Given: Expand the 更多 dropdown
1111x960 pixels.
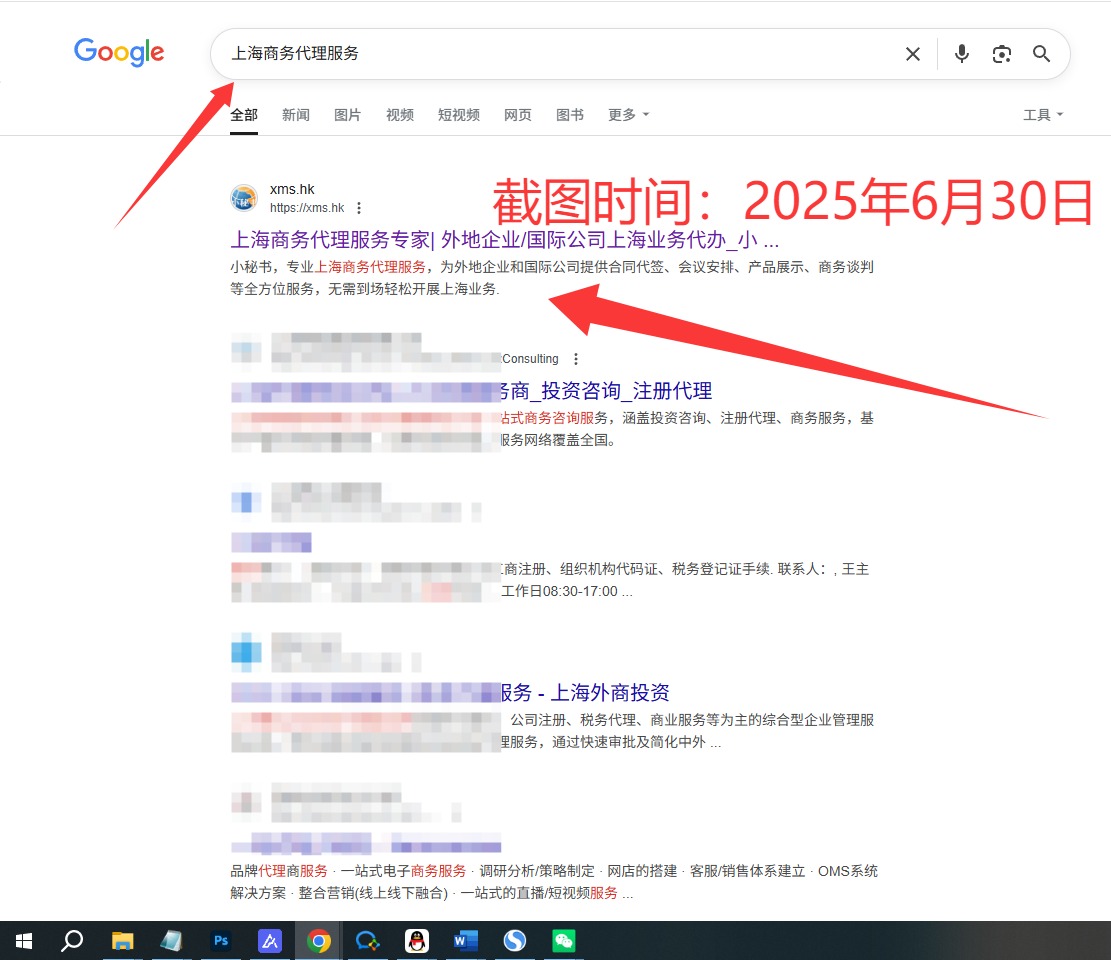Looking at the screenshot, I should coord(628,115).
